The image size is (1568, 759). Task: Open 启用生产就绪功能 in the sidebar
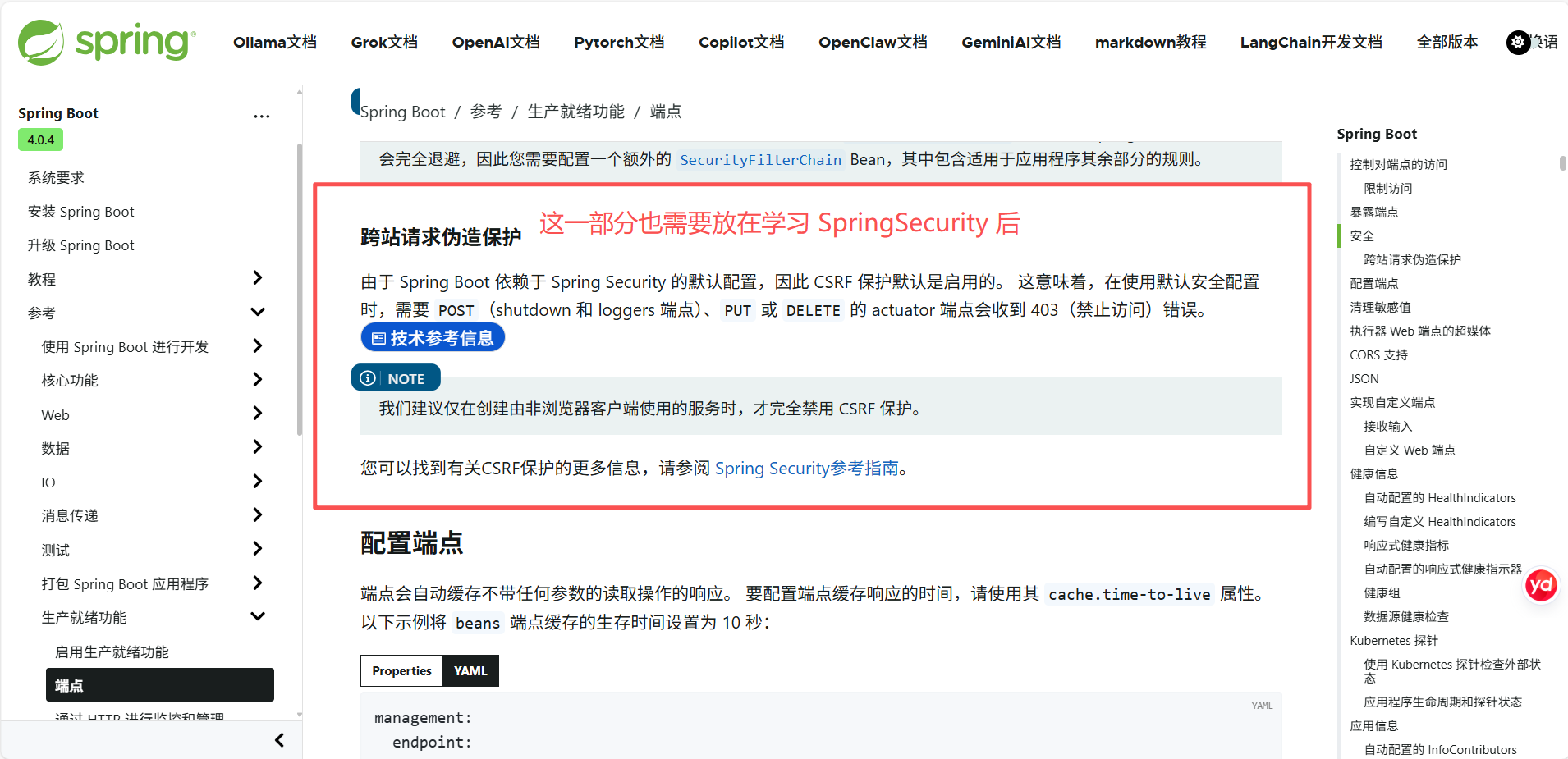112,652
